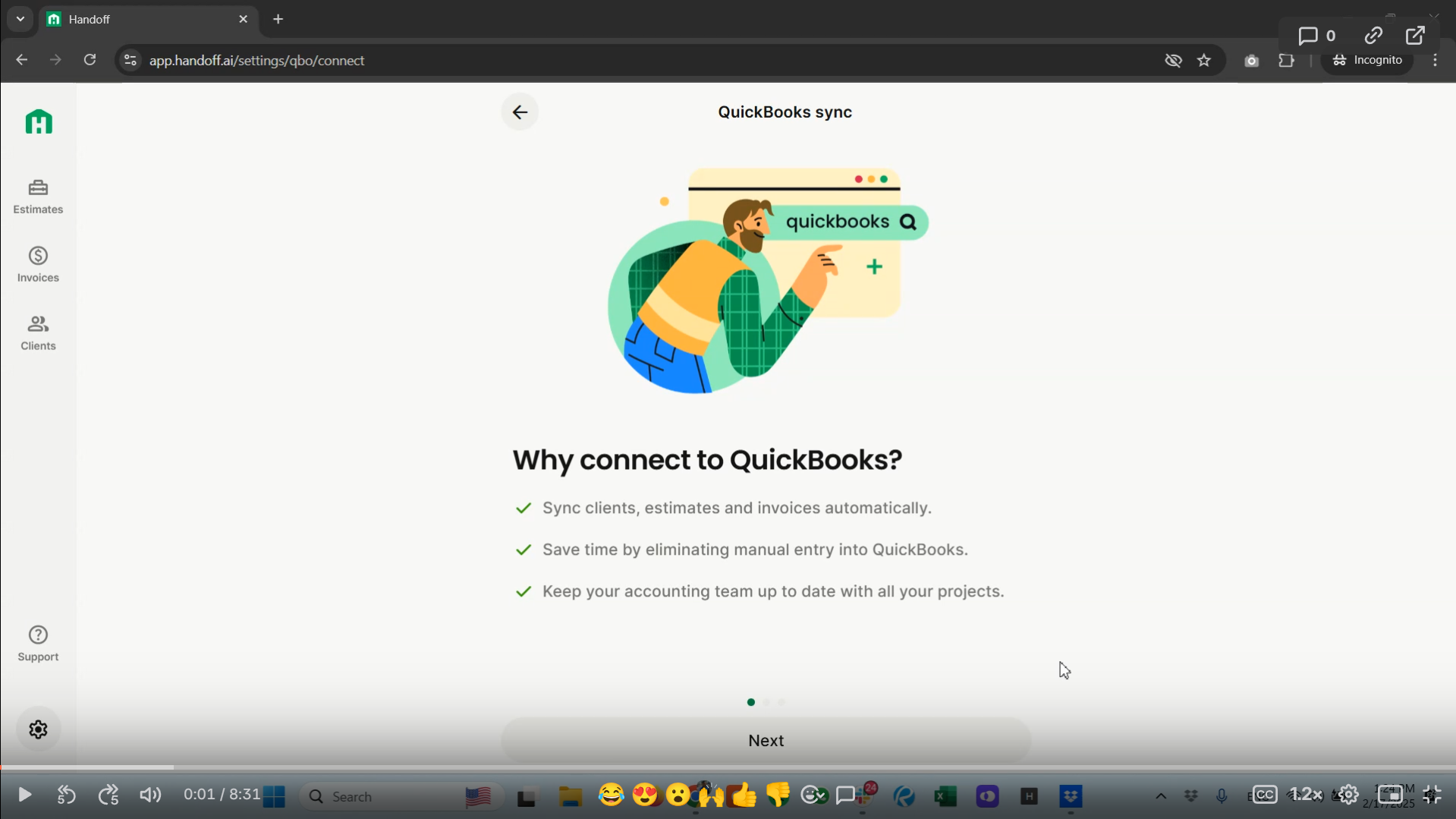The height and width of the screenshot is (819, 1456).
Task: Select the second pagination dot
Action: [x=766, y=702]
